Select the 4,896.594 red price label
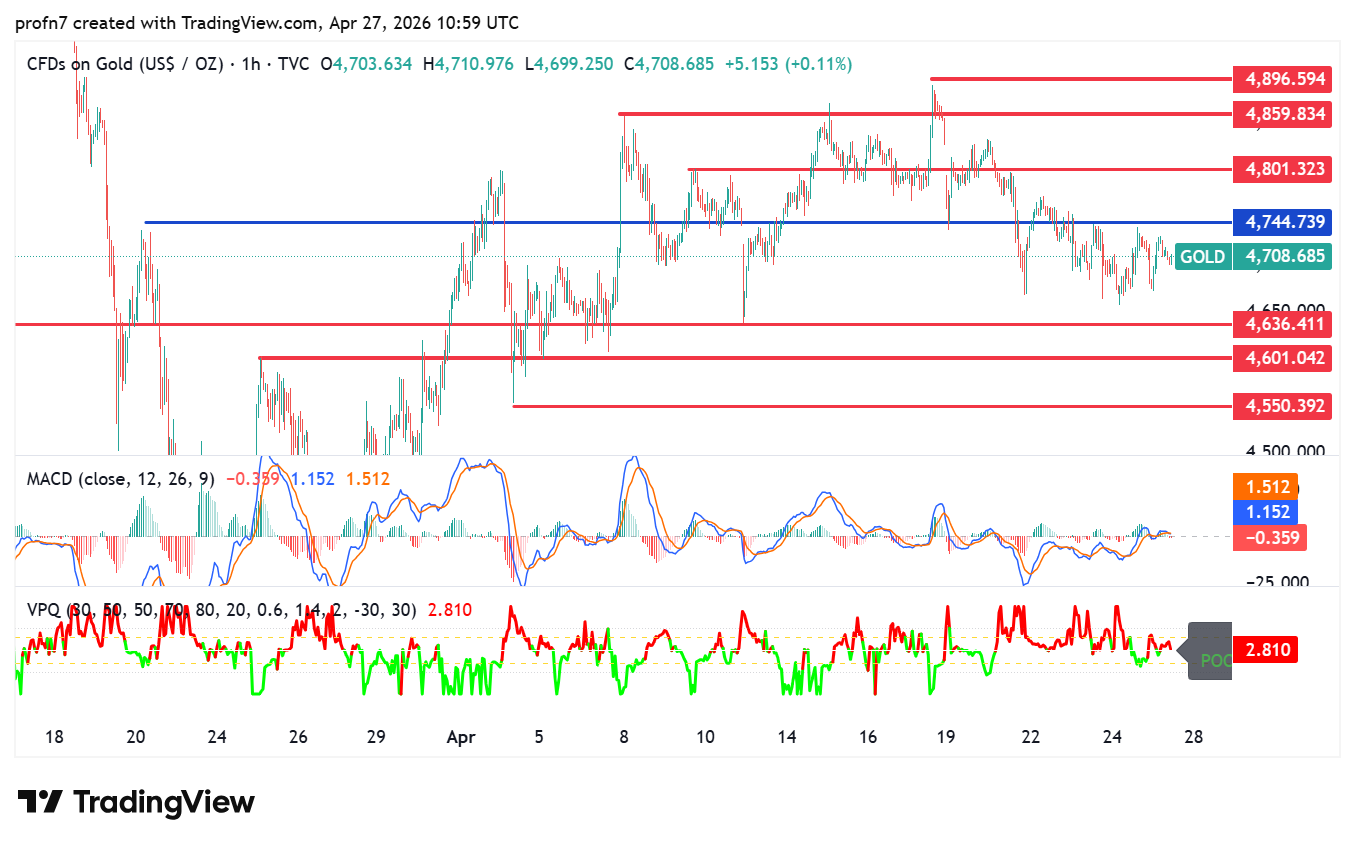The image size is (1355, 847). pyautogui.click(x=1282, y=78)
